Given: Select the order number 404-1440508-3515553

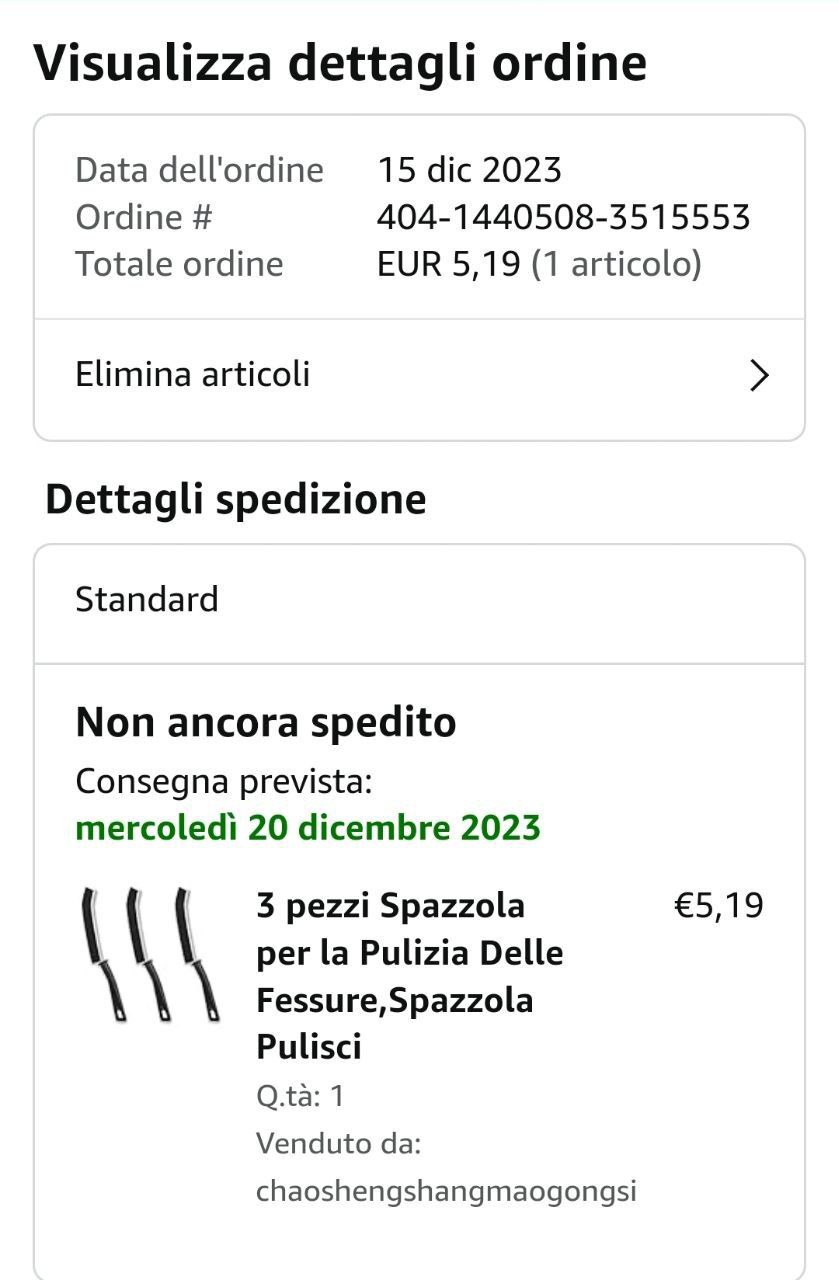Looking at the screenshot, I should (x=563, y=217).
